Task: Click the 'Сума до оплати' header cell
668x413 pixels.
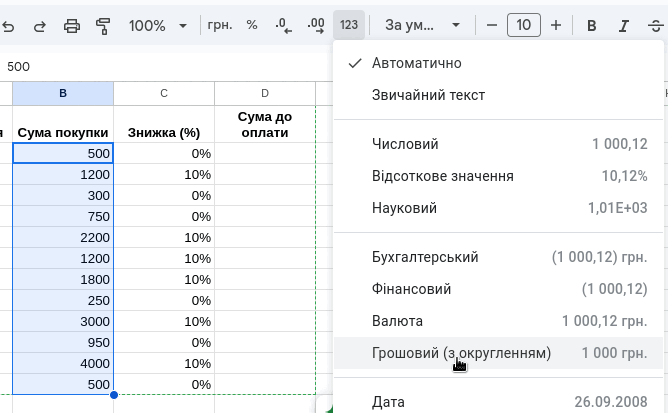Action: [265, 124]
